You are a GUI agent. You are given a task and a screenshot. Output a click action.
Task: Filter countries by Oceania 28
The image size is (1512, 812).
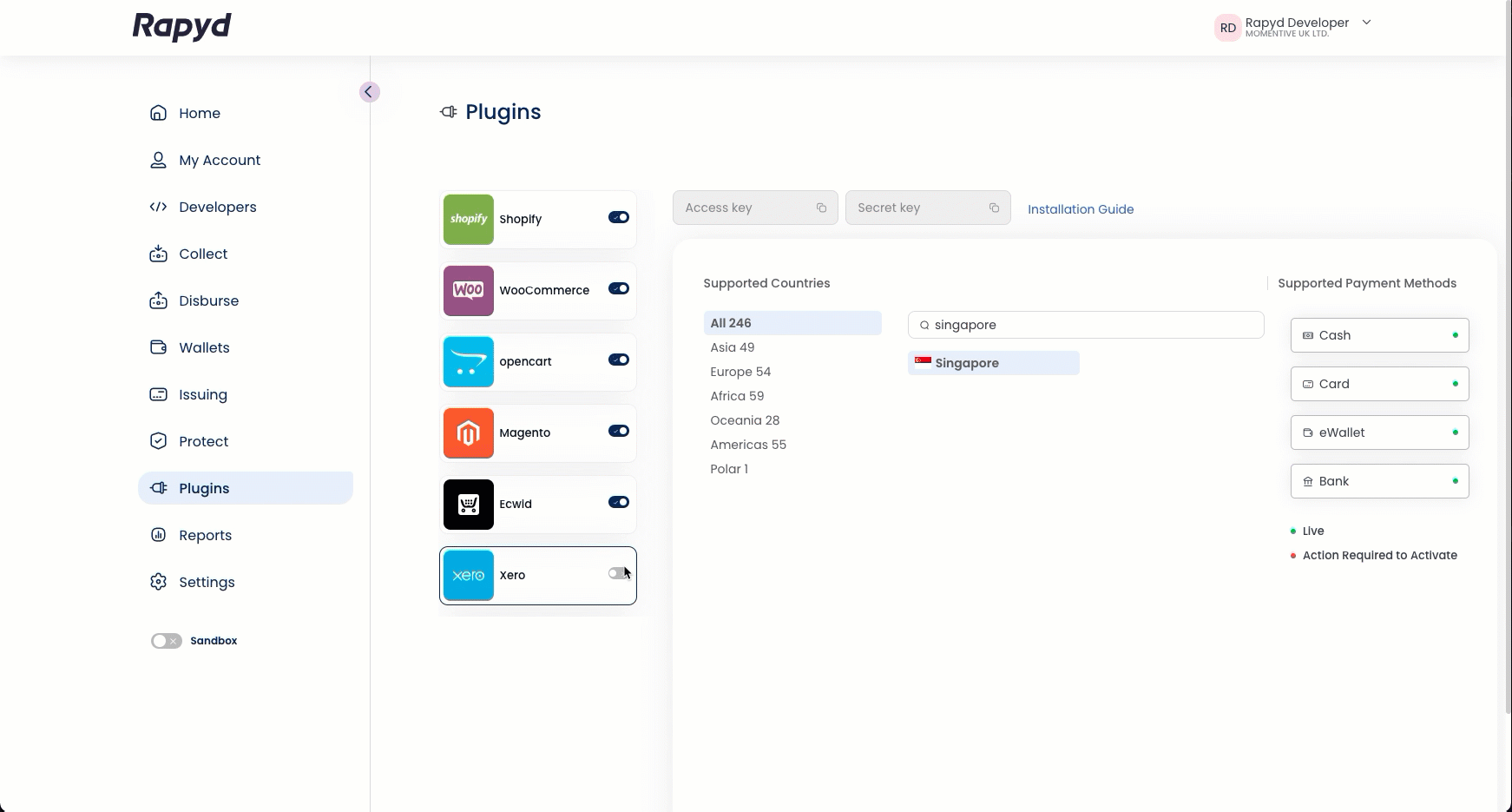[x=745, y=420]
